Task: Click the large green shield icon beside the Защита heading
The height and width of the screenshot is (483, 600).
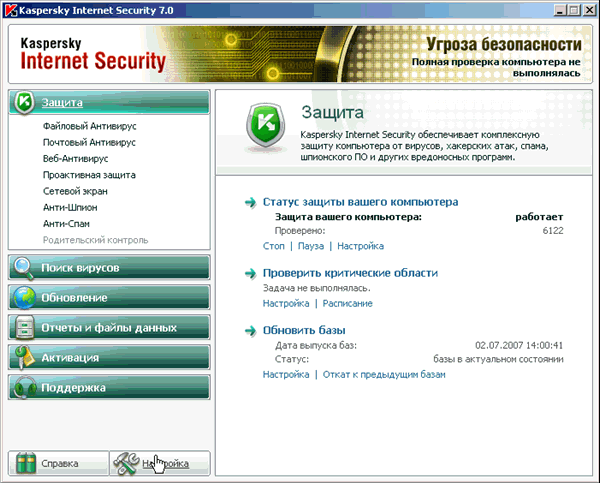Action: point(264,131)
